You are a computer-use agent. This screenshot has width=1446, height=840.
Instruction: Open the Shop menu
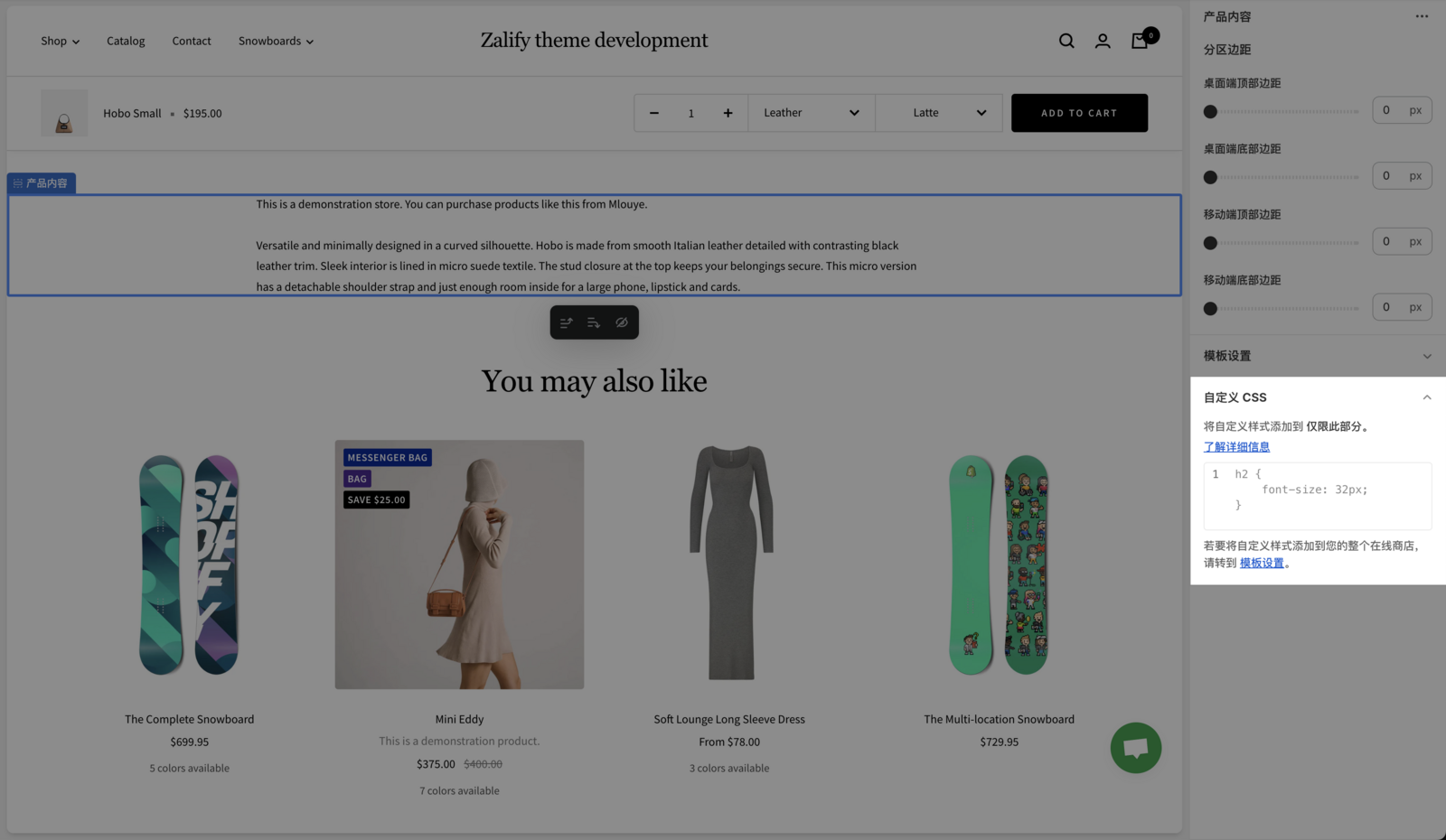[x=60, y=42]
